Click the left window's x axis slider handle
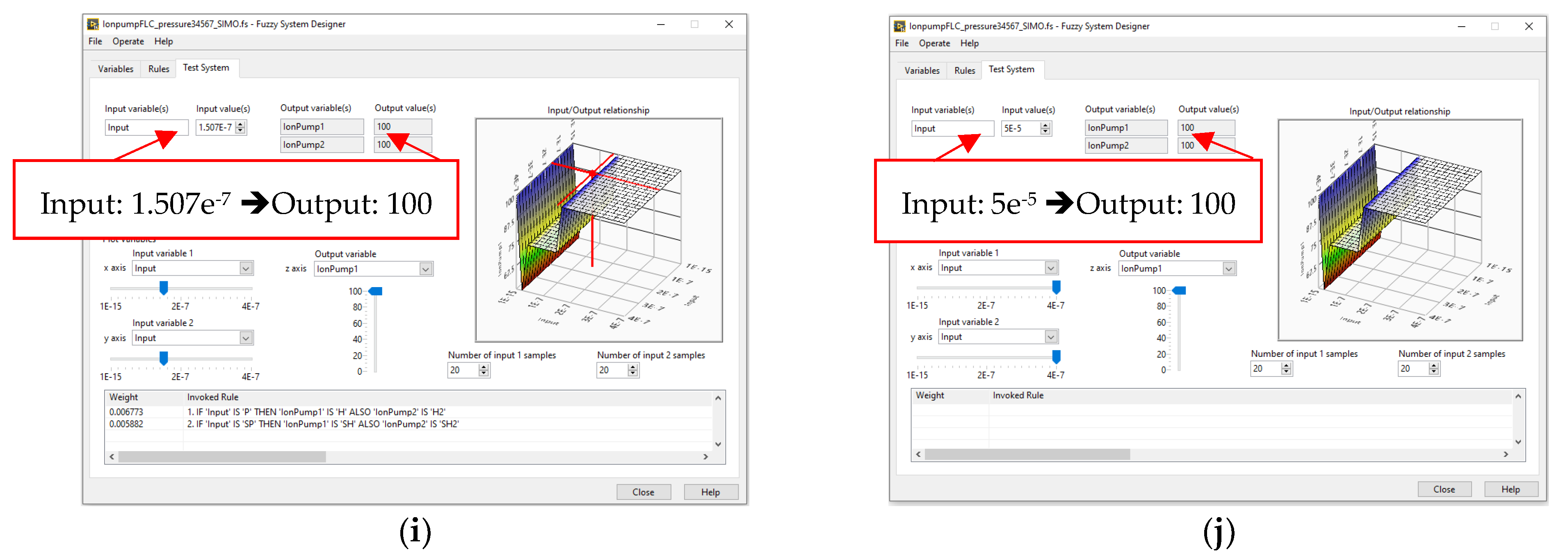The height and width of the screenshot is (559, 1568). [x=163, y=288]
